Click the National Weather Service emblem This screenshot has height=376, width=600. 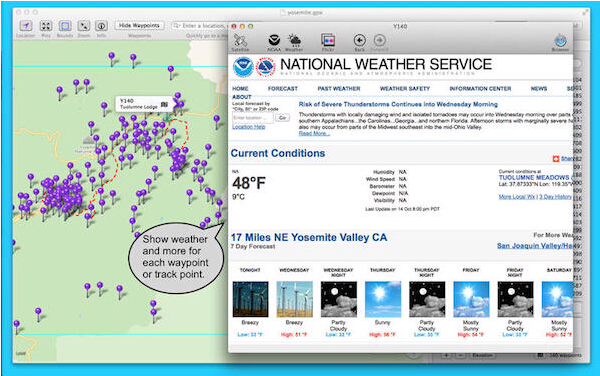[266, 67]
